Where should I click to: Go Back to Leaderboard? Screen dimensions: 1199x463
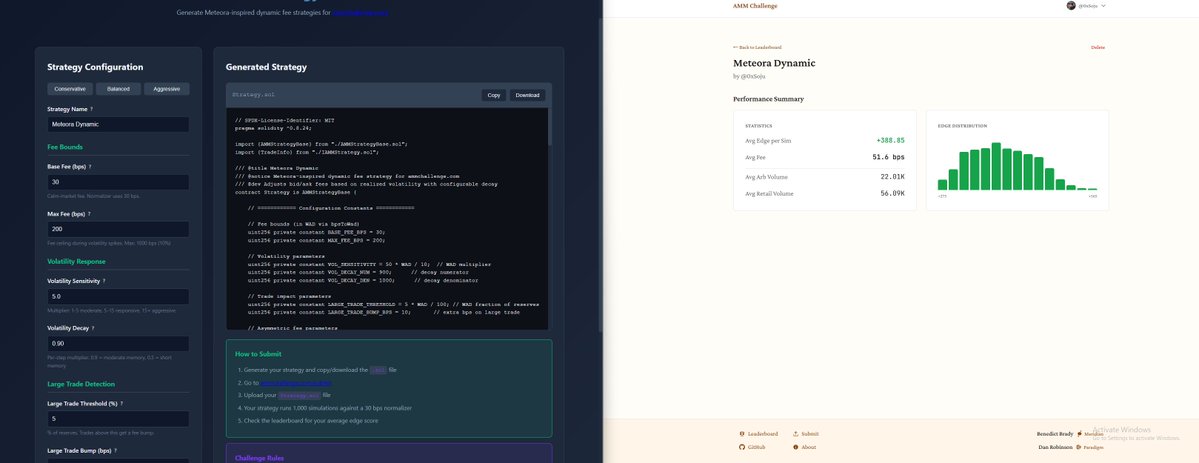(x=757, y=47)
